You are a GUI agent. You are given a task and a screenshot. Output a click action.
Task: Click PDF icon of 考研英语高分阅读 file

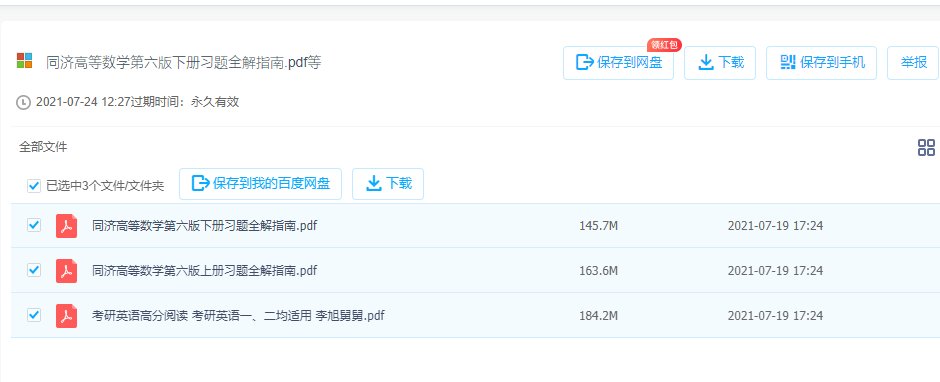(x=67, y=315)
